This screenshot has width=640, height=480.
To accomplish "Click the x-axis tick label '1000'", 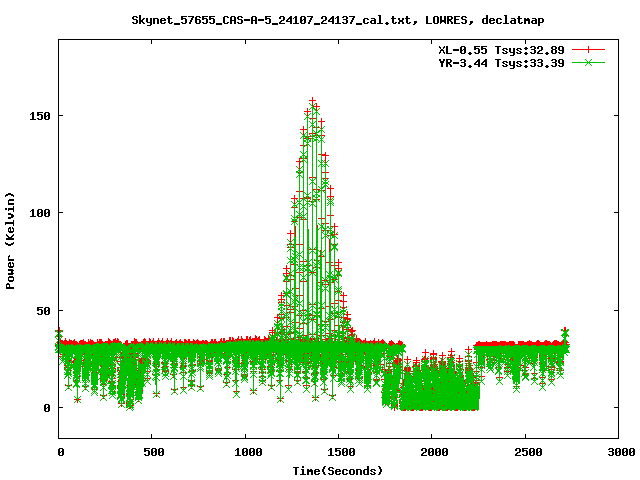I will 248,452.
